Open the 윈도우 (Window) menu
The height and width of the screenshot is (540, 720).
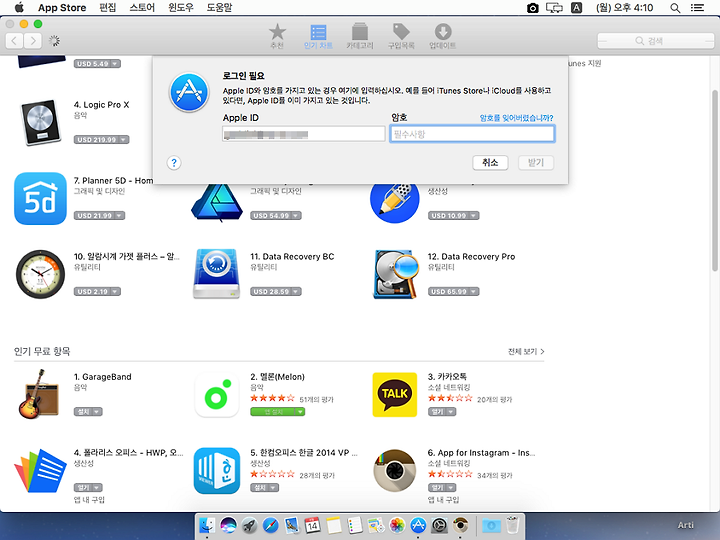click(x=181, y=8)
